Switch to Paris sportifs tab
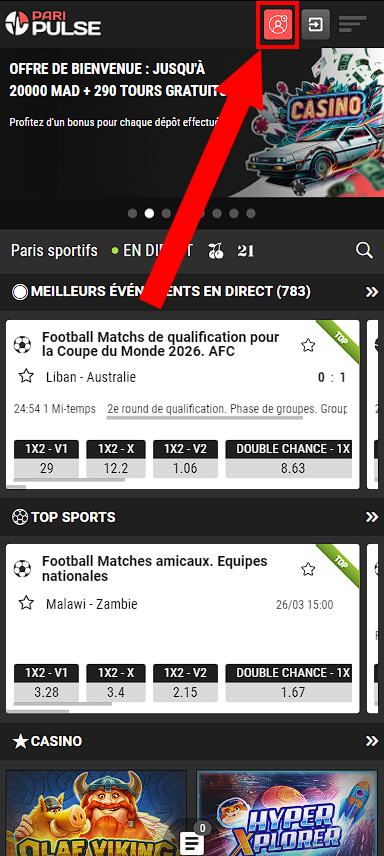This screenshot has width=384, height=856. click(x=55, y=251)
